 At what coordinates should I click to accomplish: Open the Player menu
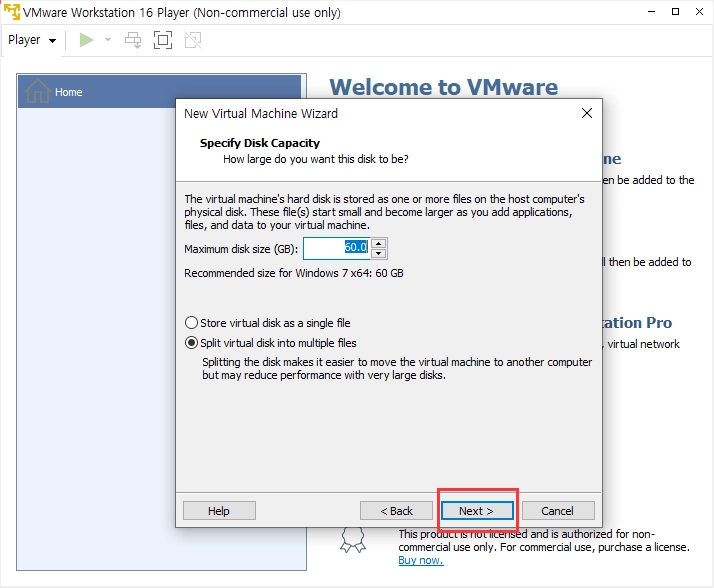pos(32,40)
